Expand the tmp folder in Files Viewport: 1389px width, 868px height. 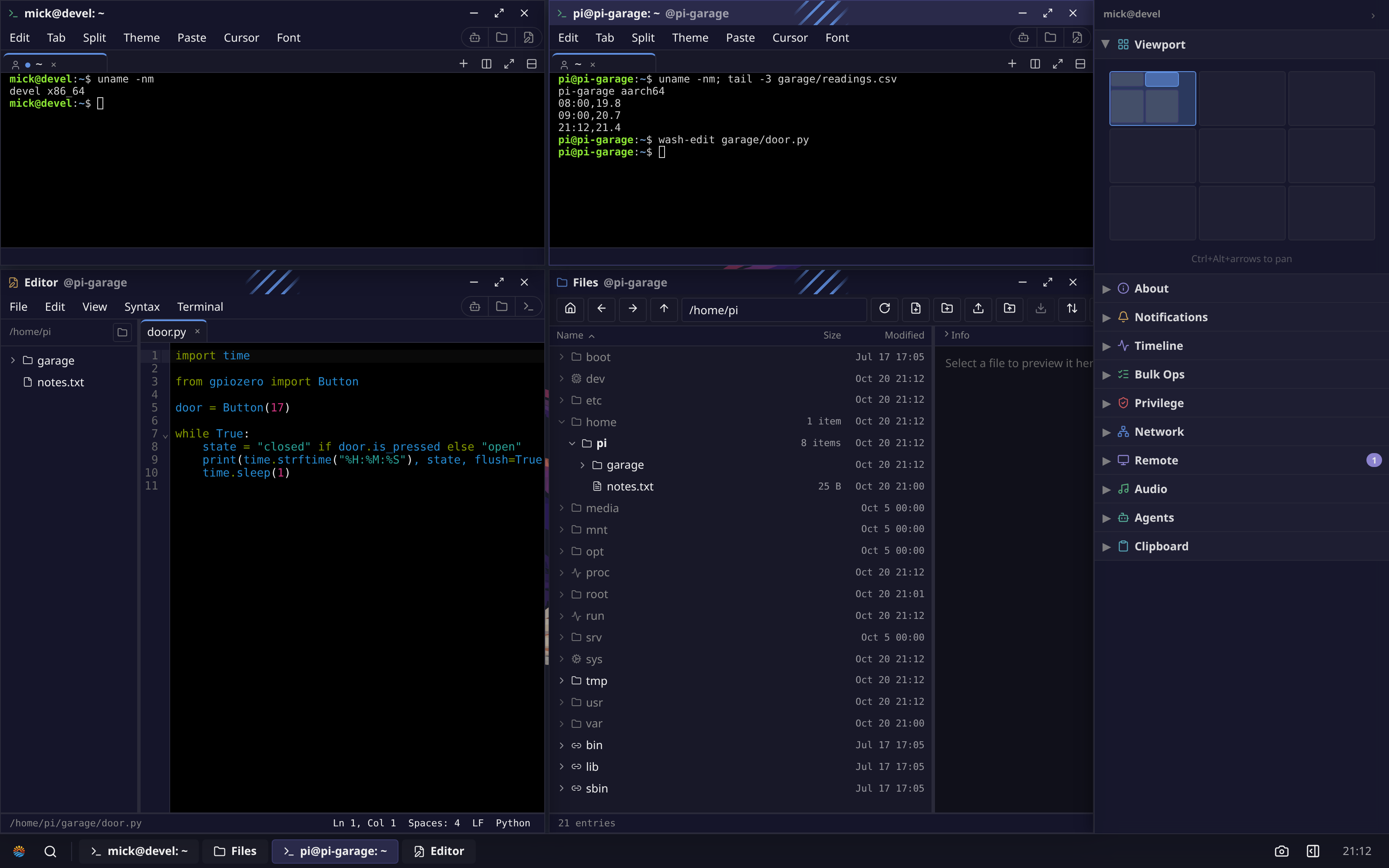pyautogui.click(x=561, y=681)
